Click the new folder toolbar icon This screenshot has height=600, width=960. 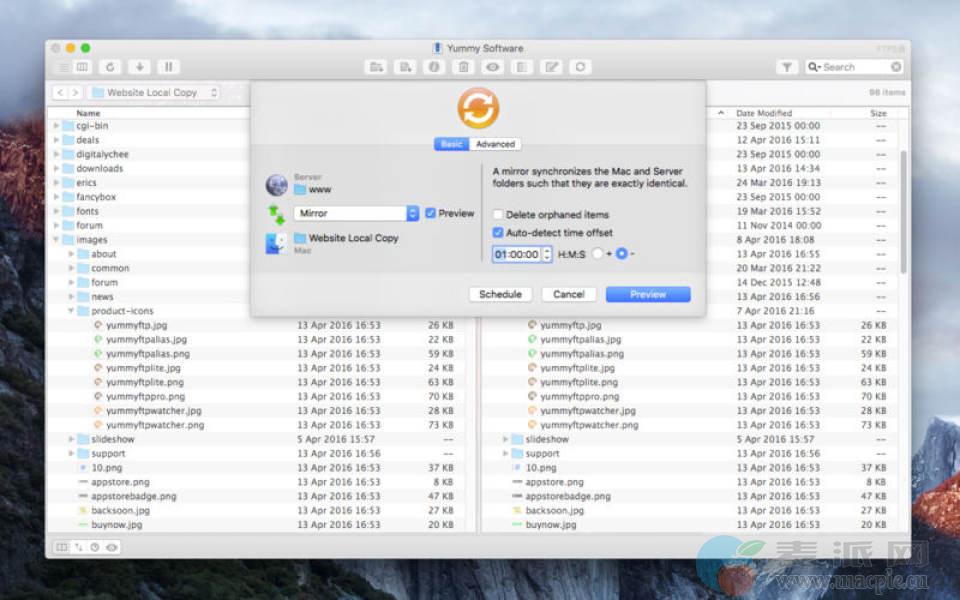point(376,67)
